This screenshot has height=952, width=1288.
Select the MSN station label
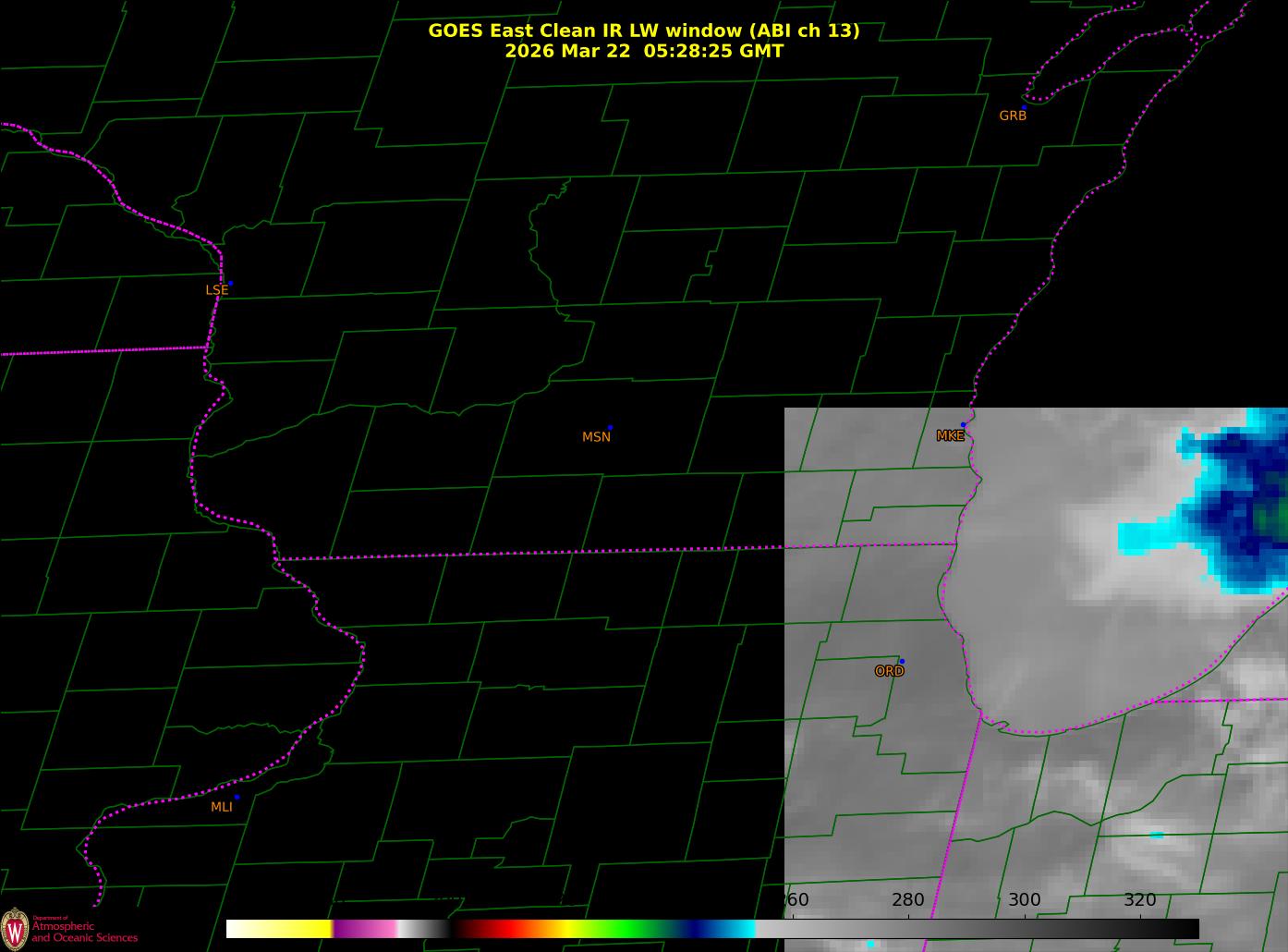[596, 437]
